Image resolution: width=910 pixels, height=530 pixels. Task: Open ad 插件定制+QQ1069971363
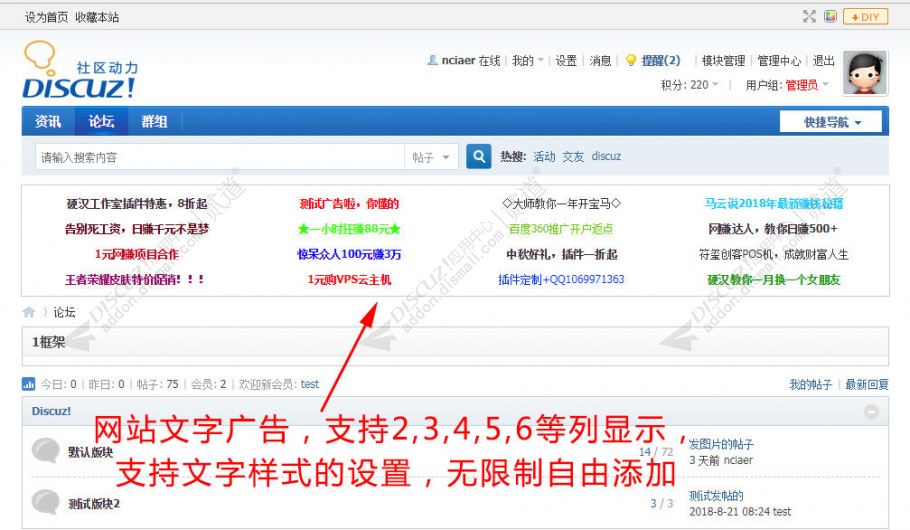click(x=561, y=280)
